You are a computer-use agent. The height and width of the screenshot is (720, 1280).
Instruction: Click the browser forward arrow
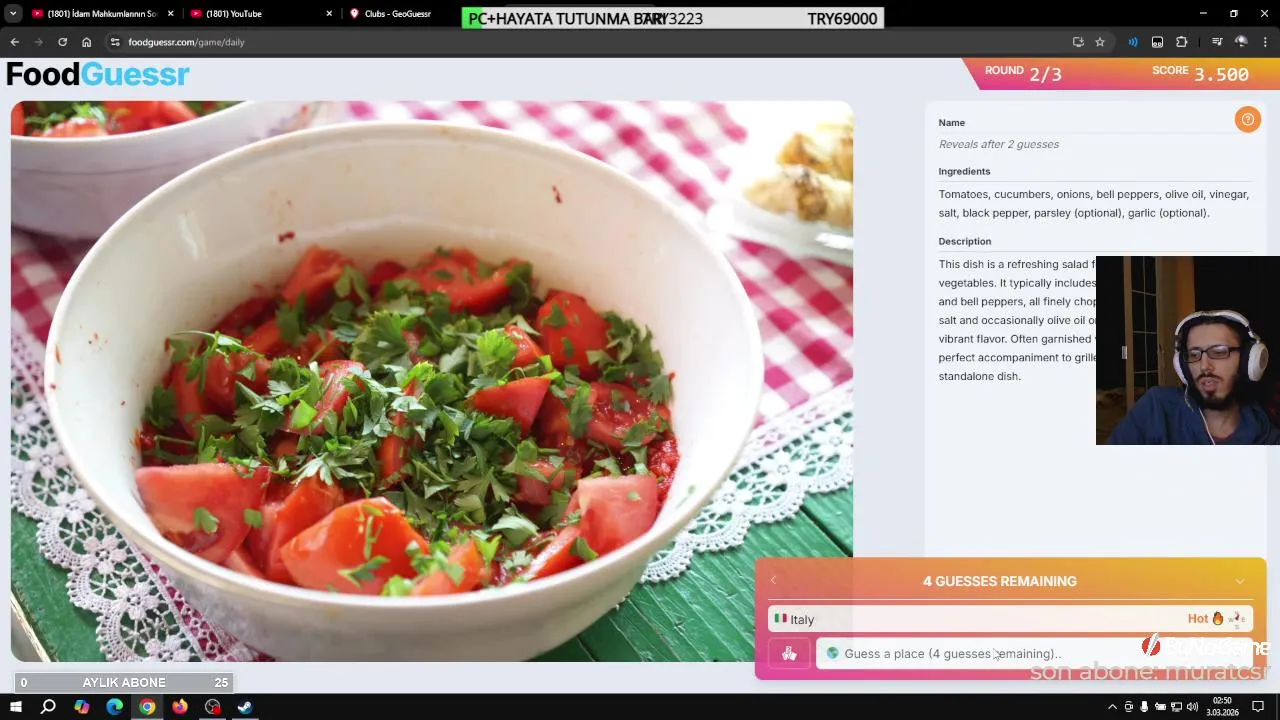(x=38, y=42)
